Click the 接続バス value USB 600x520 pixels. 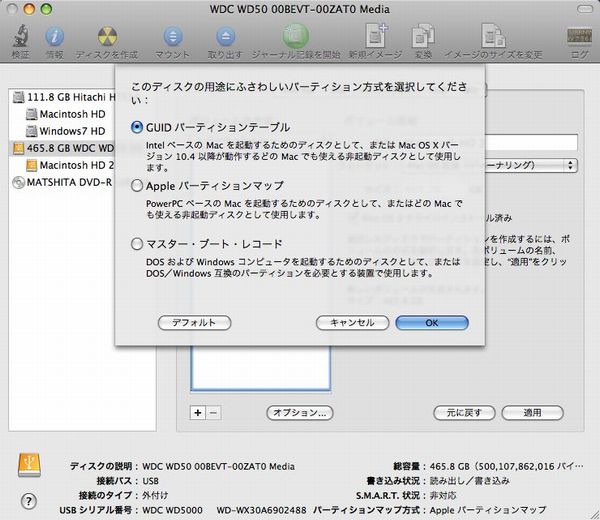pyautogui.click(x=150, y=481)
